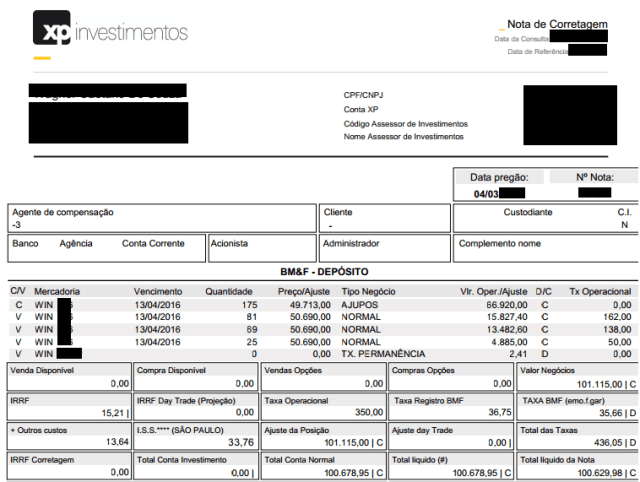Viewport: 640px width, 482px height.
Task: Click the 'Conta XP' label
Action: pyautogui.click(x=361, y=109)
